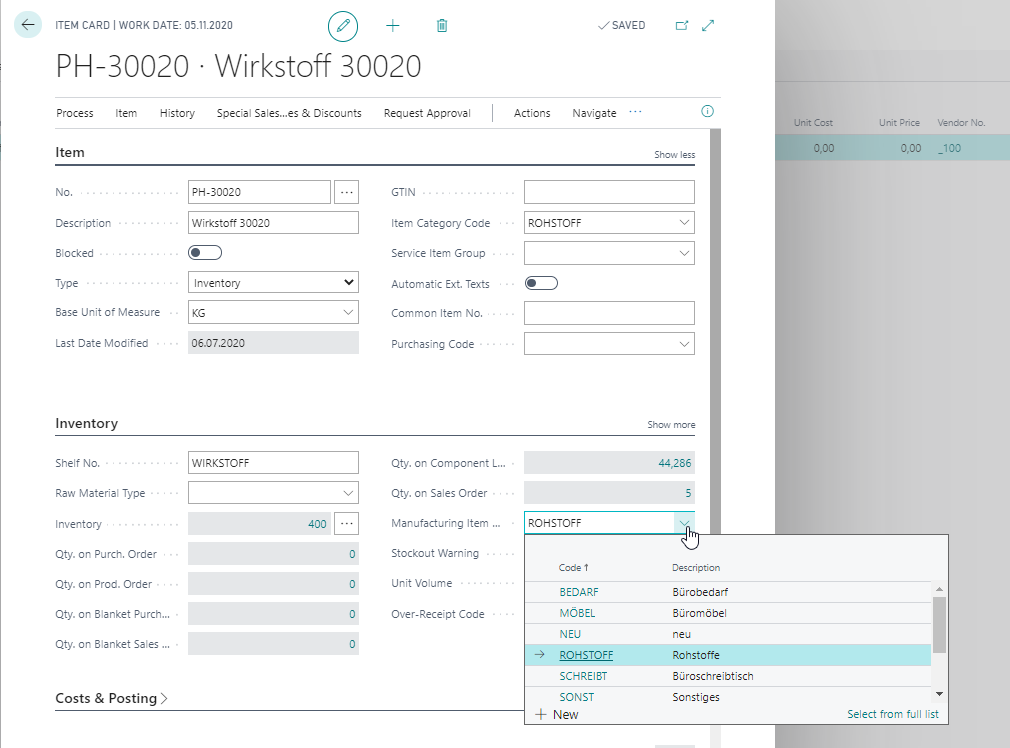1010x748 pixels.
Task: Click the item card vertical scrollbar
Action: (x=715, y=331)
